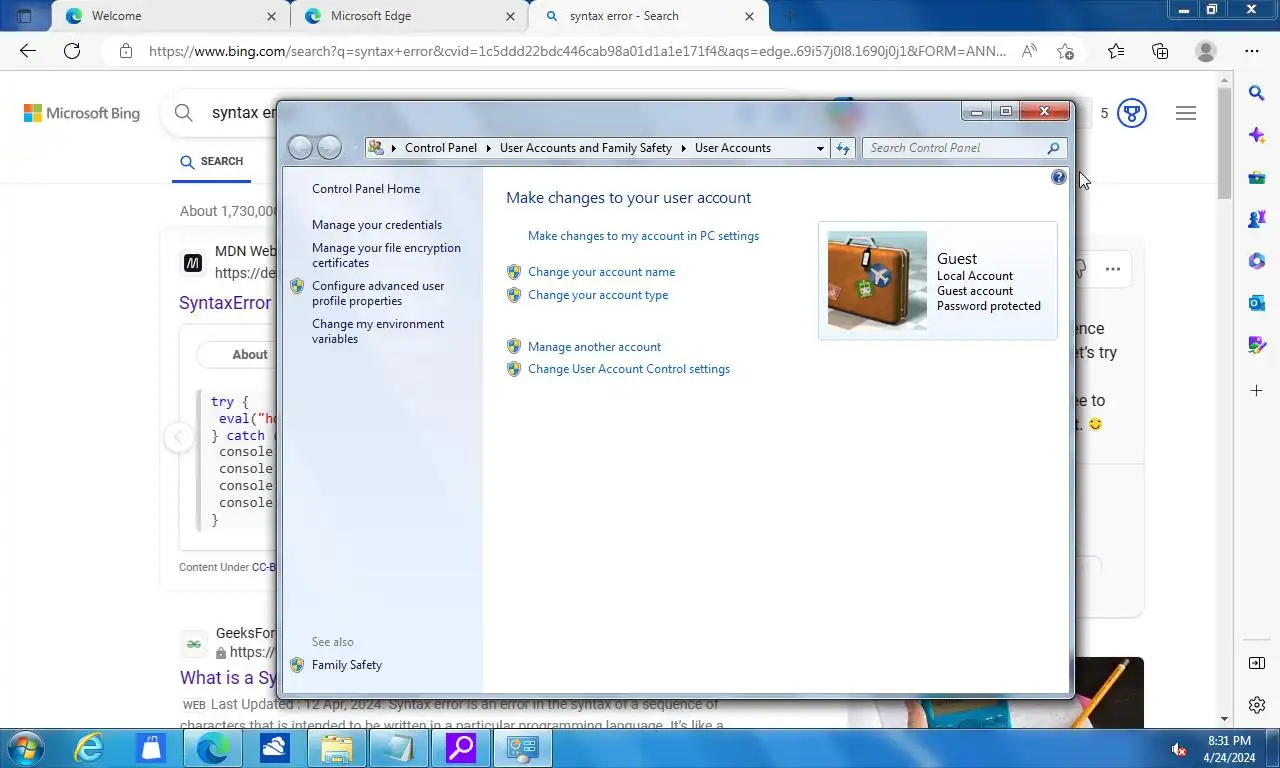Open the Magnifier app on taskbar
The height and width of the screenshot is (768, 1280).
(461, 748)
